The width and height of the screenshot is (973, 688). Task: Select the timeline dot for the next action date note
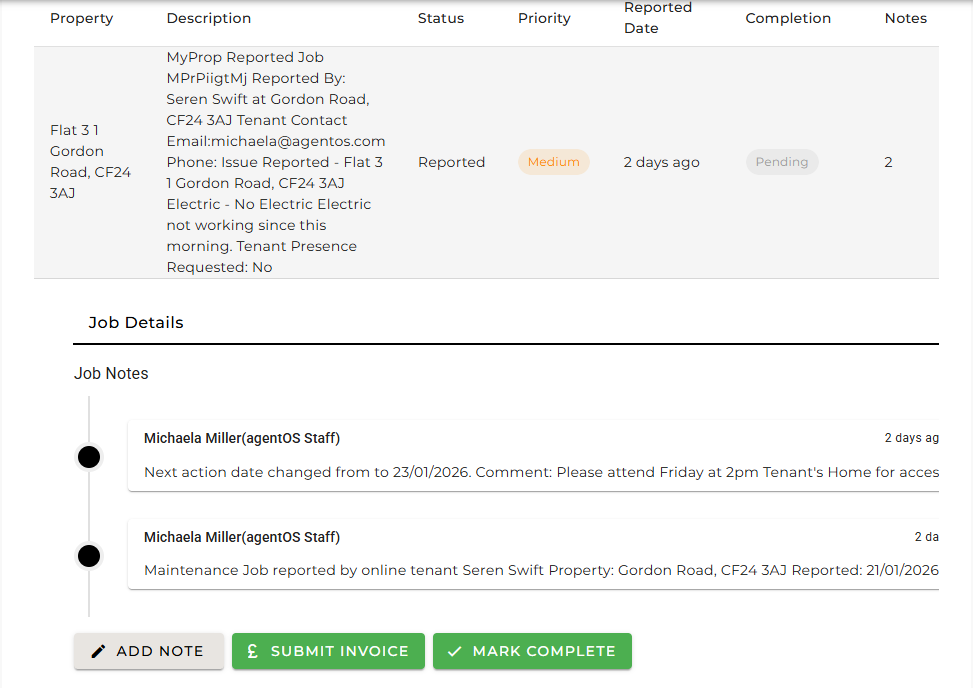[x=89, y=457]
